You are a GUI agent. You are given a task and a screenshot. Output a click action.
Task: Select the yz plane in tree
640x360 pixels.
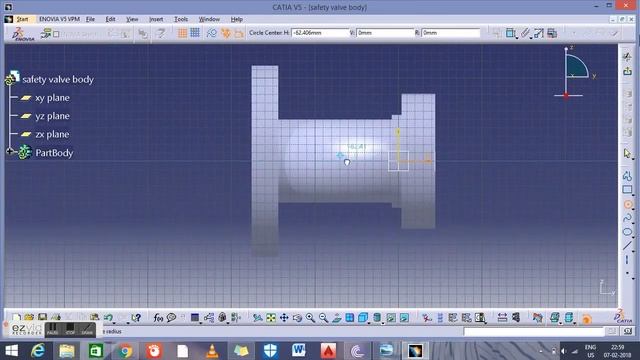pos(52,116)
